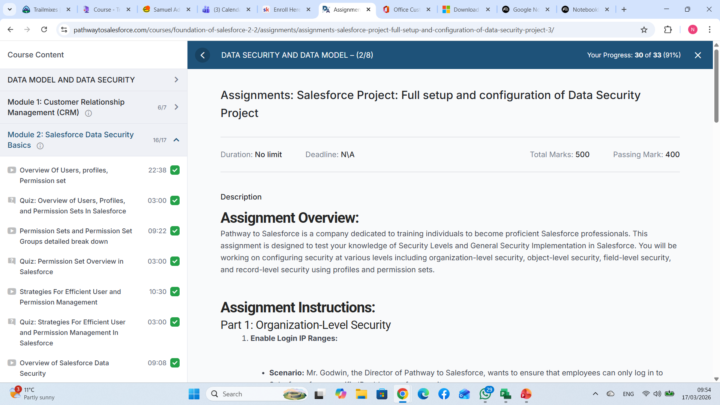Toggle completion checkbox for Overview of Salesforce Data Security
This screenshot has width=720, height=405.
(x=175, y=363)
